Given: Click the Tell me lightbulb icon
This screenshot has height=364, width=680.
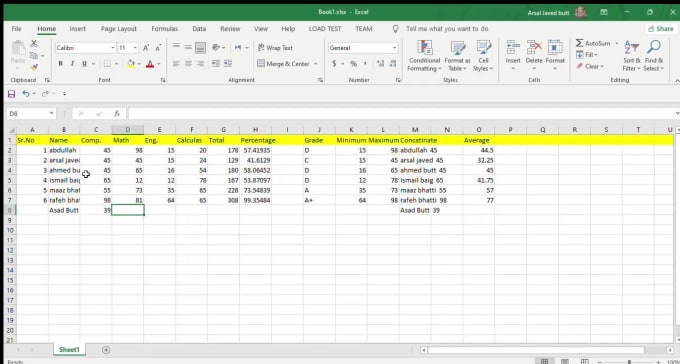Looking at the screenshot, I should (395, 29).
